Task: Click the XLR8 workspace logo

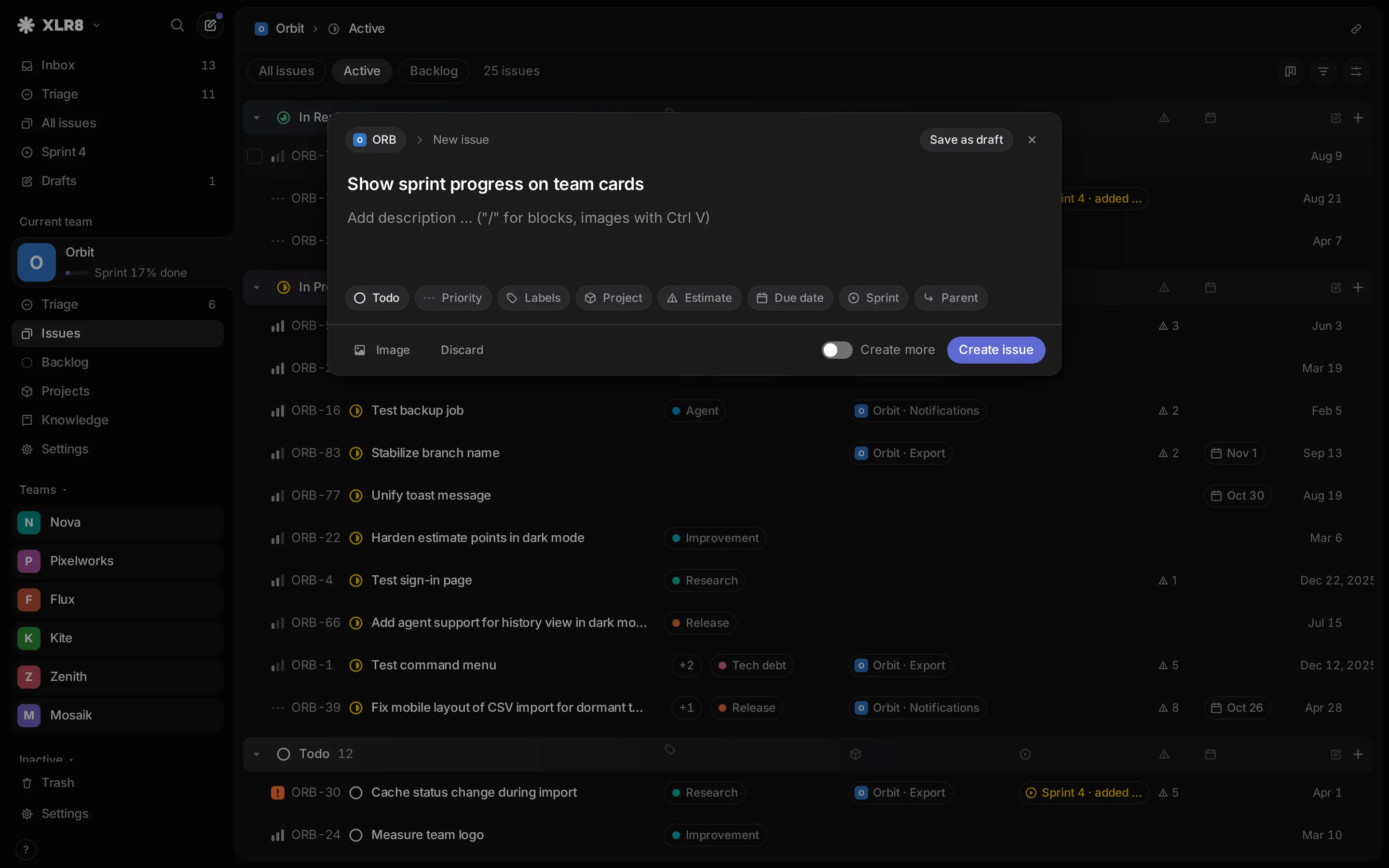Action: coord(26,25)
